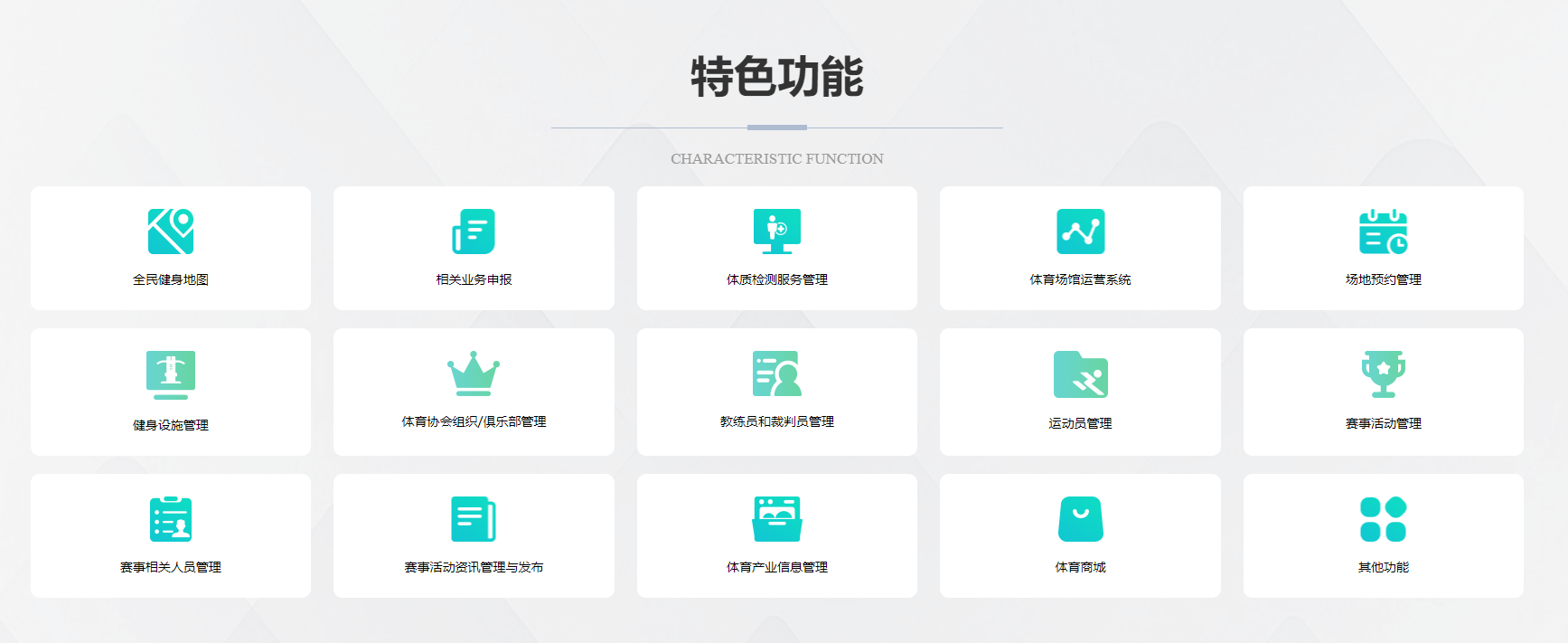Open the 场地预约管理 calendar icon
This screenshot has width=1568, height=643.
point(1383,232)
